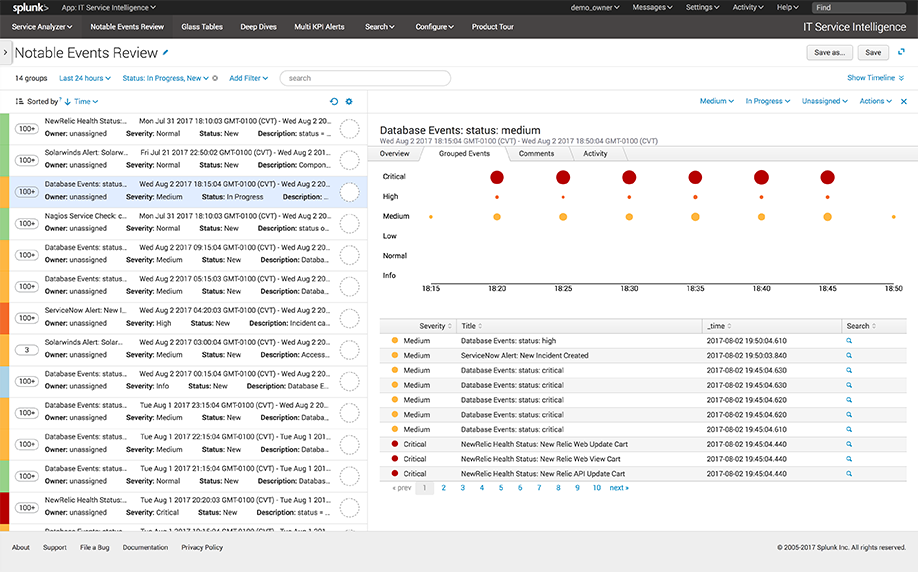Click the Find field in the top bar
The image size is (918, 572).
[859, 8]
